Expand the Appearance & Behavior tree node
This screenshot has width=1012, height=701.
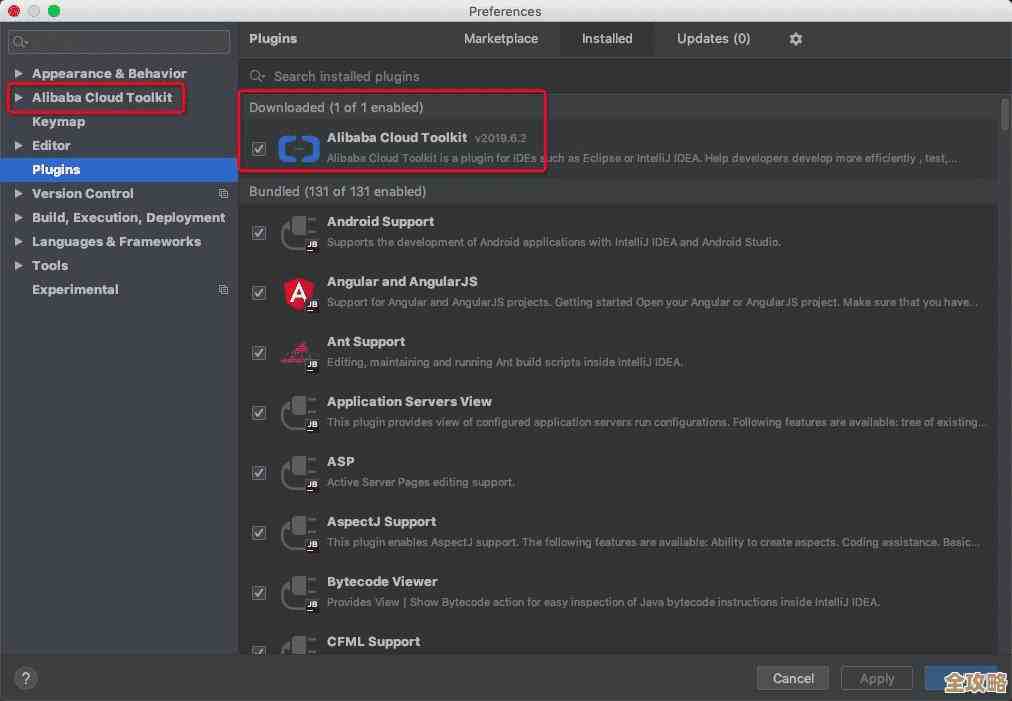[x=18, y=74]
